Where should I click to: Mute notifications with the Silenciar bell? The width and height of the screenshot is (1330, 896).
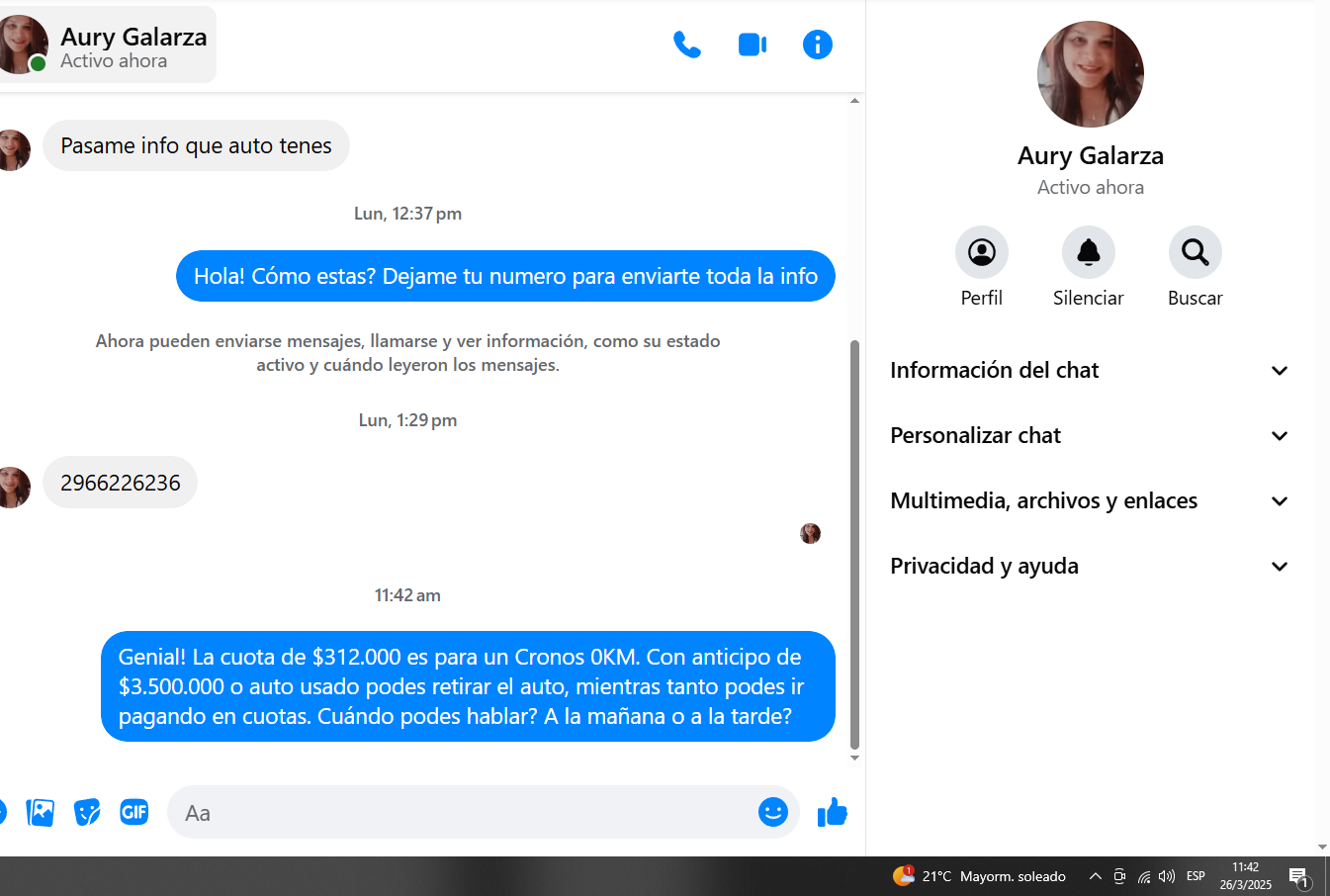tap(1088, 253)
